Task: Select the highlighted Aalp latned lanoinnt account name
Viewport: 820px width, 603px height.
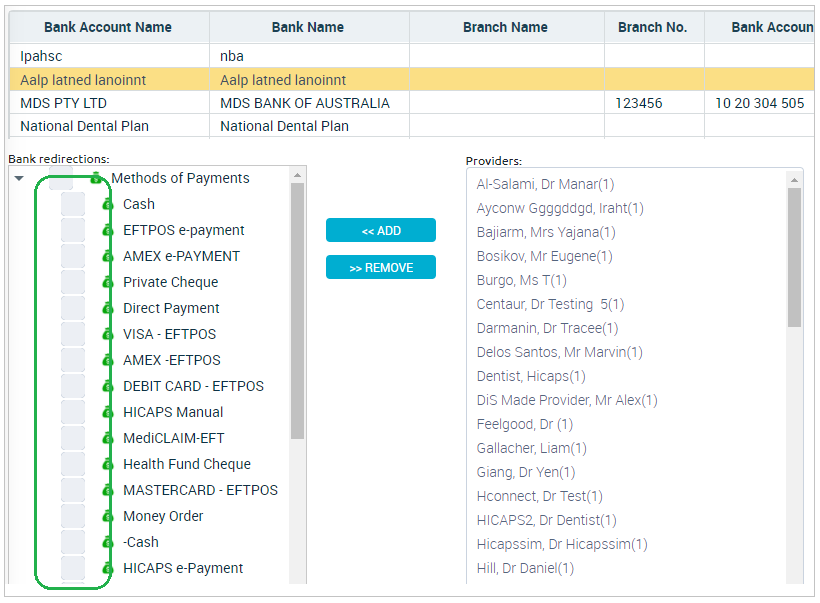Action: click(x=83, y=80)
